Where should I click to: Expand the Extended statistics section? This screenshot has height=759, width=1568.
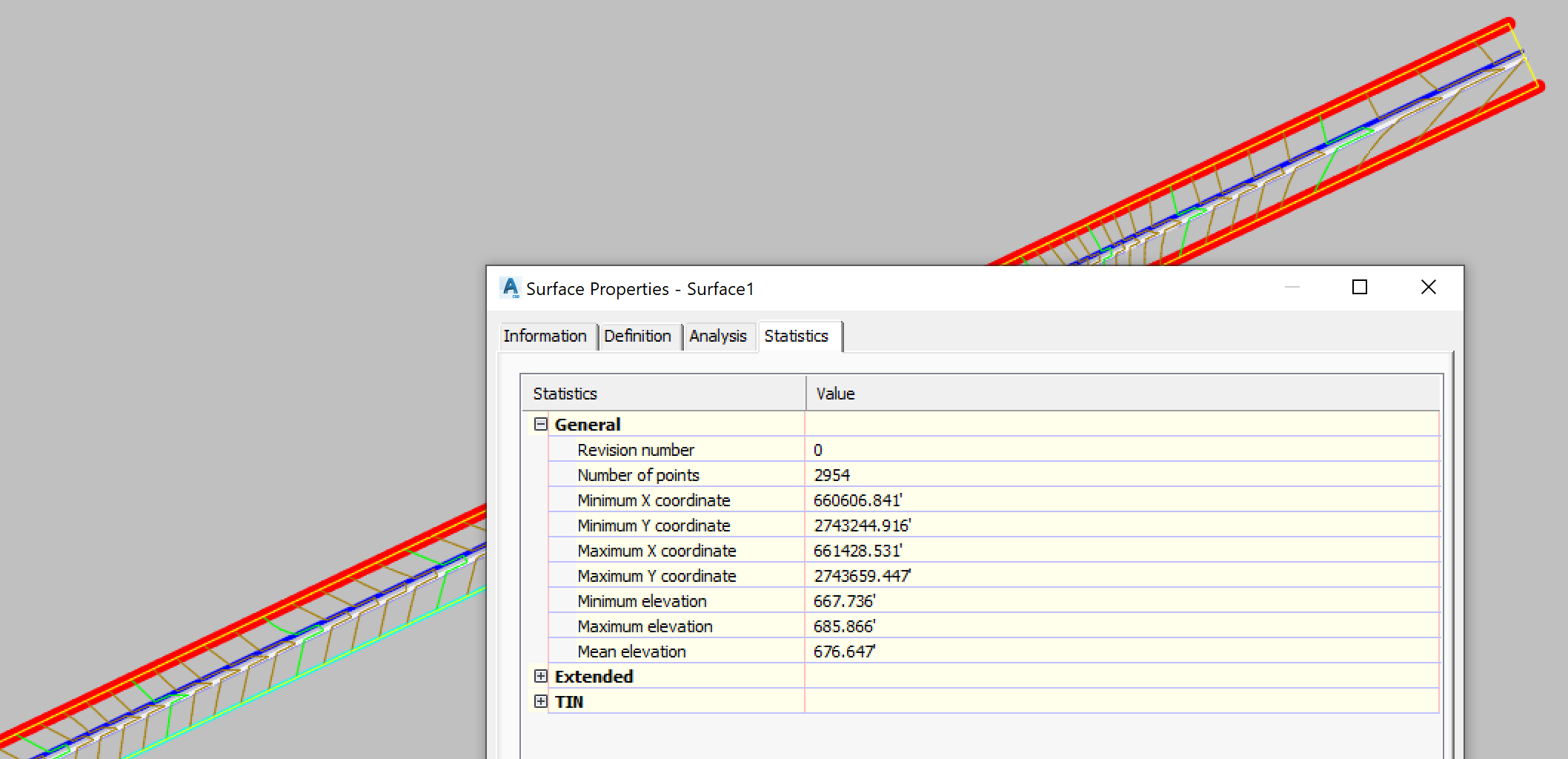coord(539,676)
